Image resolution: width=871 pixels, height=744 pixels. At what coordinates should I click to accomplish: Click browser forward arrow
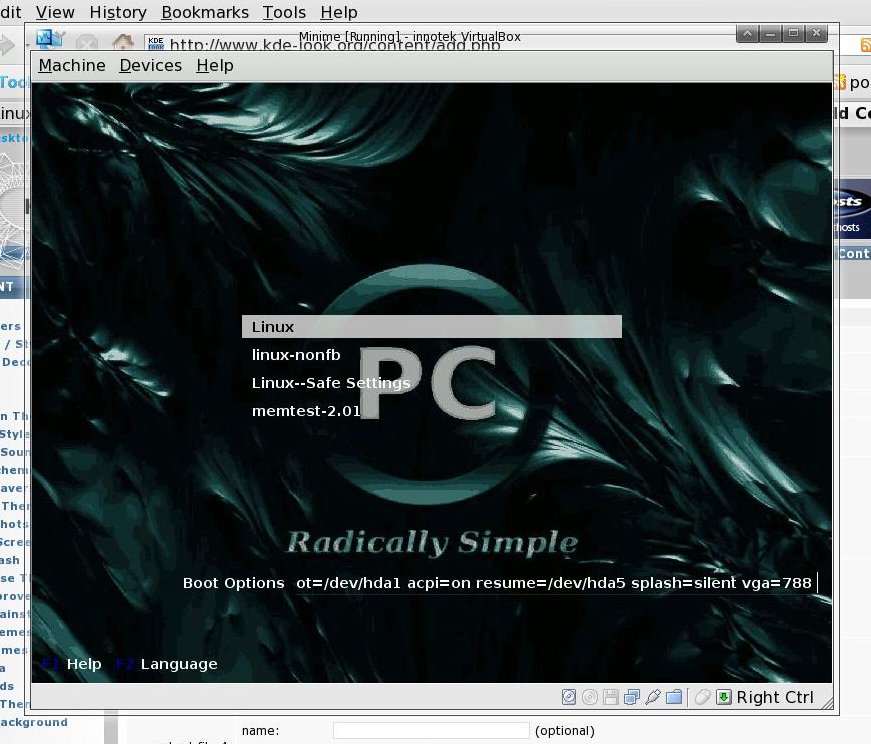[x=7, y=44]
